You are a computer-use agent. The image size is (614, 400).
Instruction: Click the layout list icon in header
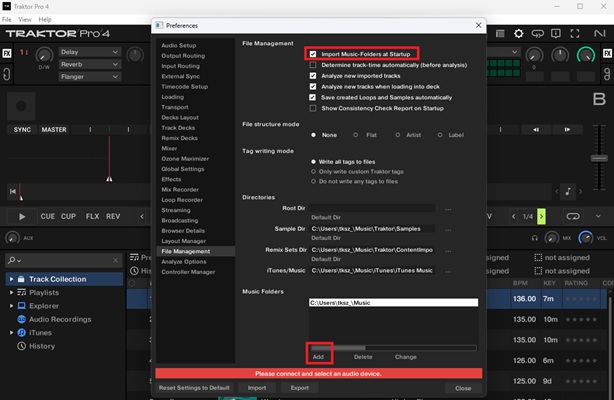[x=500, y=34]
